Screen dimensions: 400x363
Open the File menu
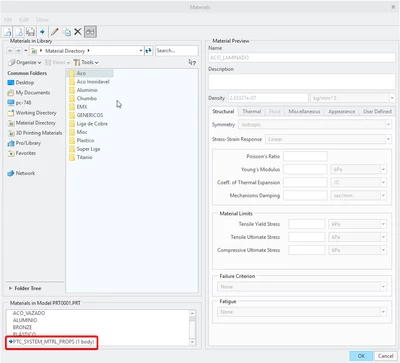[x=8, y=20]
